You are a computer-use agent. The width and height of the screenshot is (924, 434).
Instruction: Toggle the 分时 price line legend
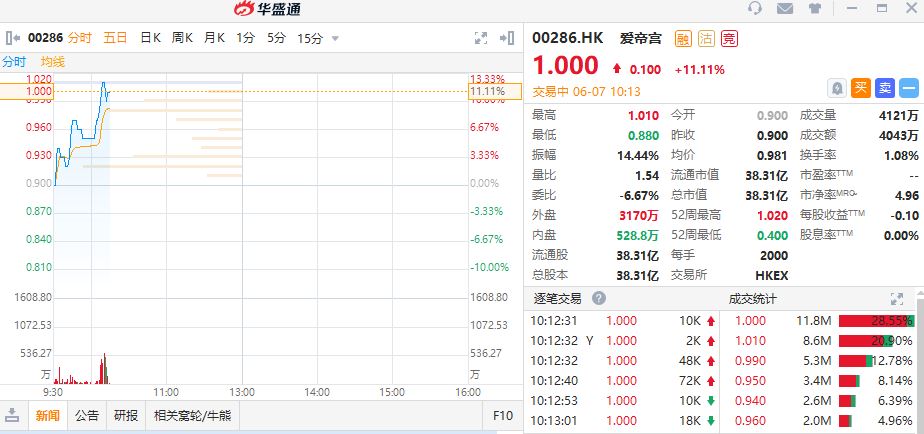pos(14,62)
